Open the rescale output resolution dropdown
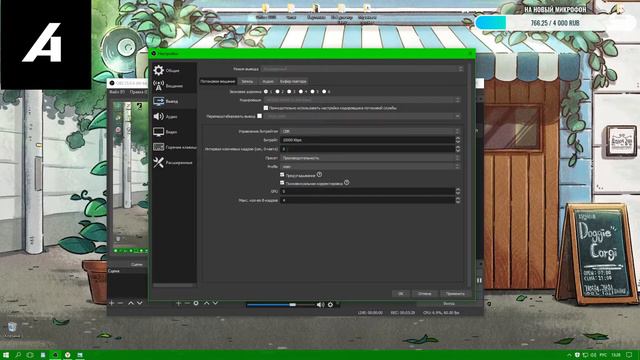The width and height of the screenshot is (640, 360). coord(362,116)
